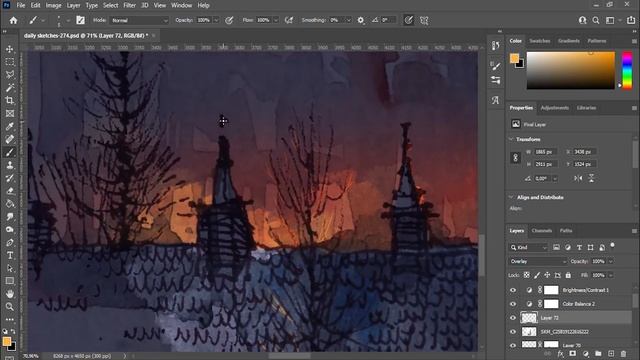This screenshot has width=640, height=360.
Task: Select the Horizontal Type tool
Action: (10, 256)
